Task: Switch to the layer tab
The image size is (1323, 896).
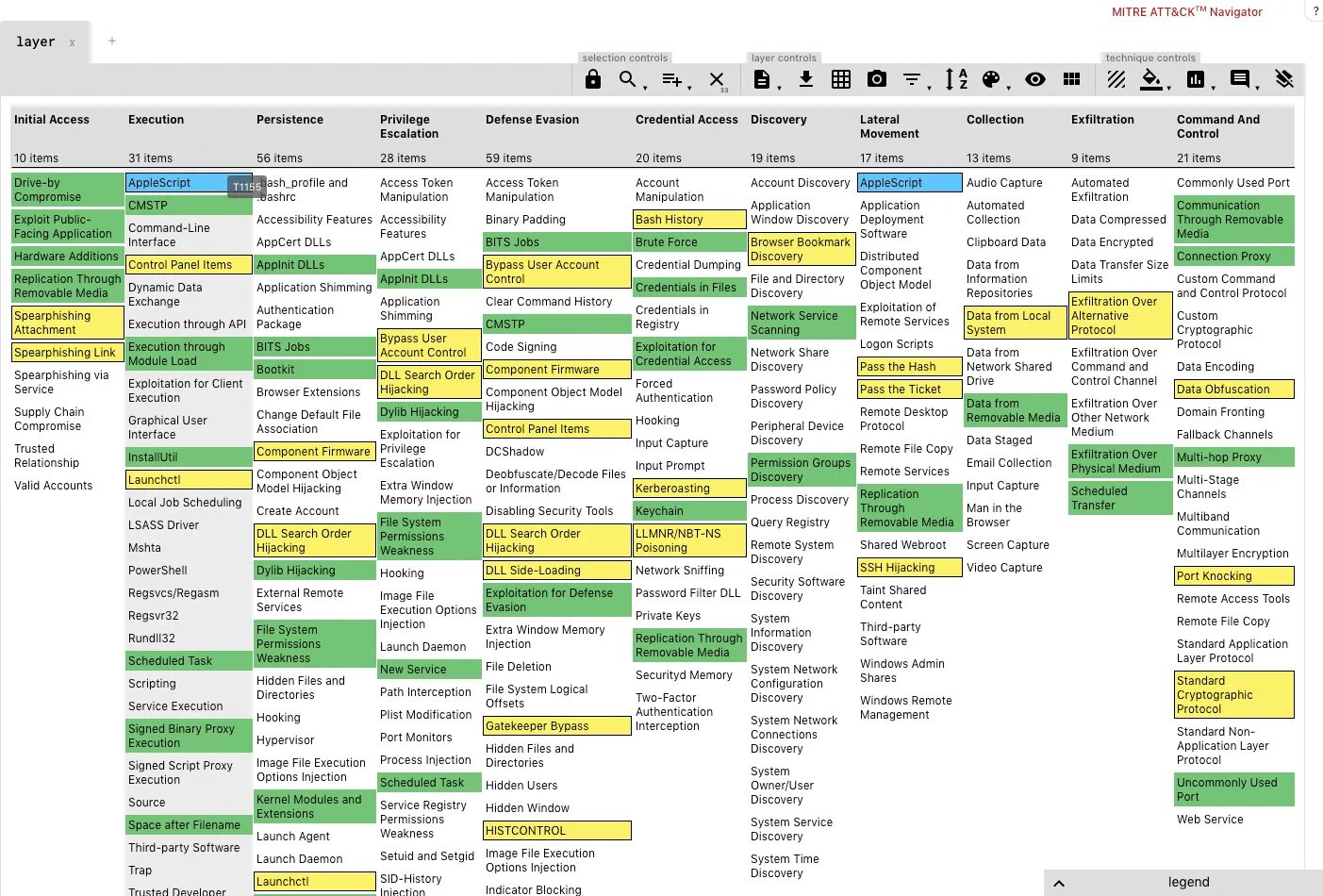Action: [x=36, y=41]
